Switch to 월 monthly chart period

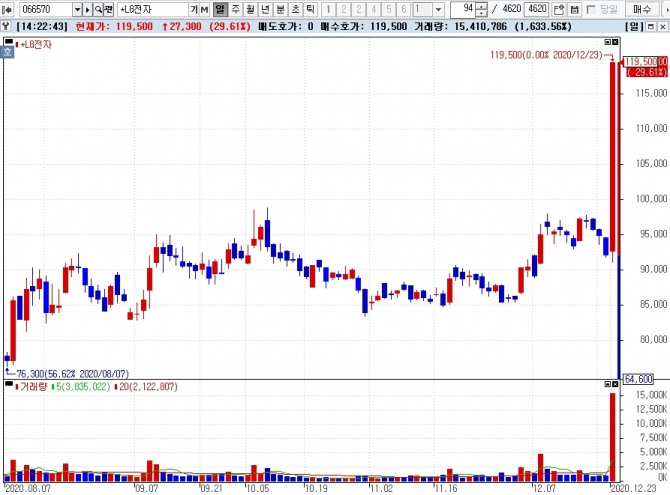coord(250,9)
